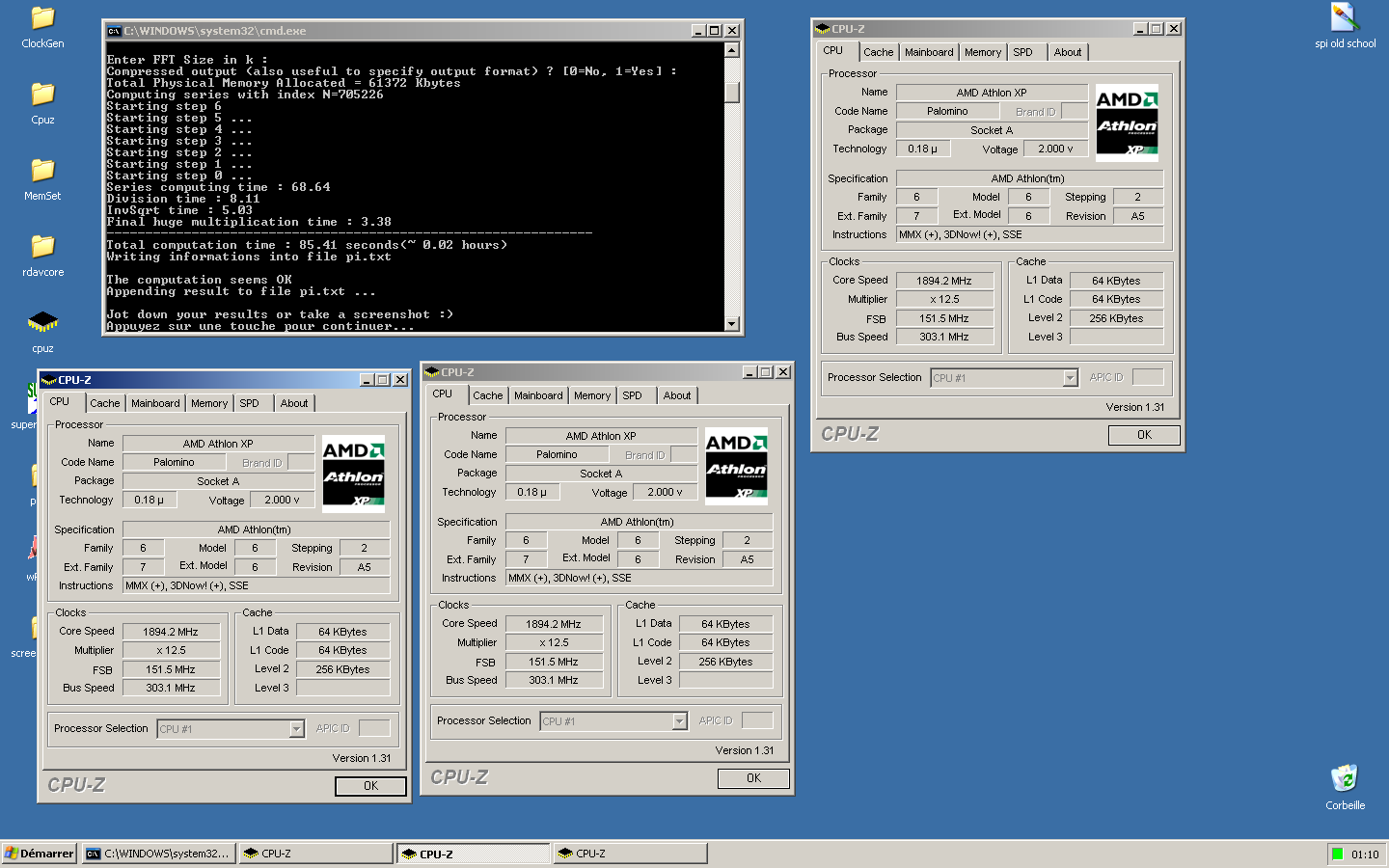Open Memory tab in top-right CPU-Z

[x=983, y=52]
